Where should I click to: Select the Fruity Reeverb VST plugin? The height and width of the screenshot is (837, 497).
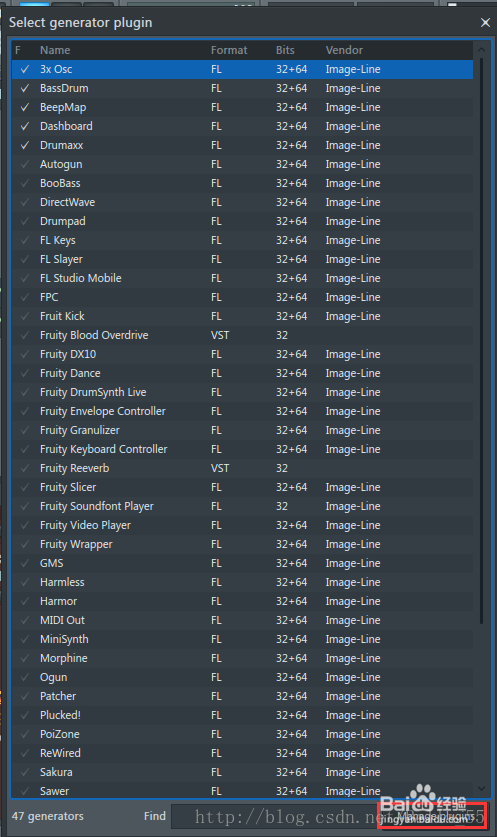tap(242, 468)
